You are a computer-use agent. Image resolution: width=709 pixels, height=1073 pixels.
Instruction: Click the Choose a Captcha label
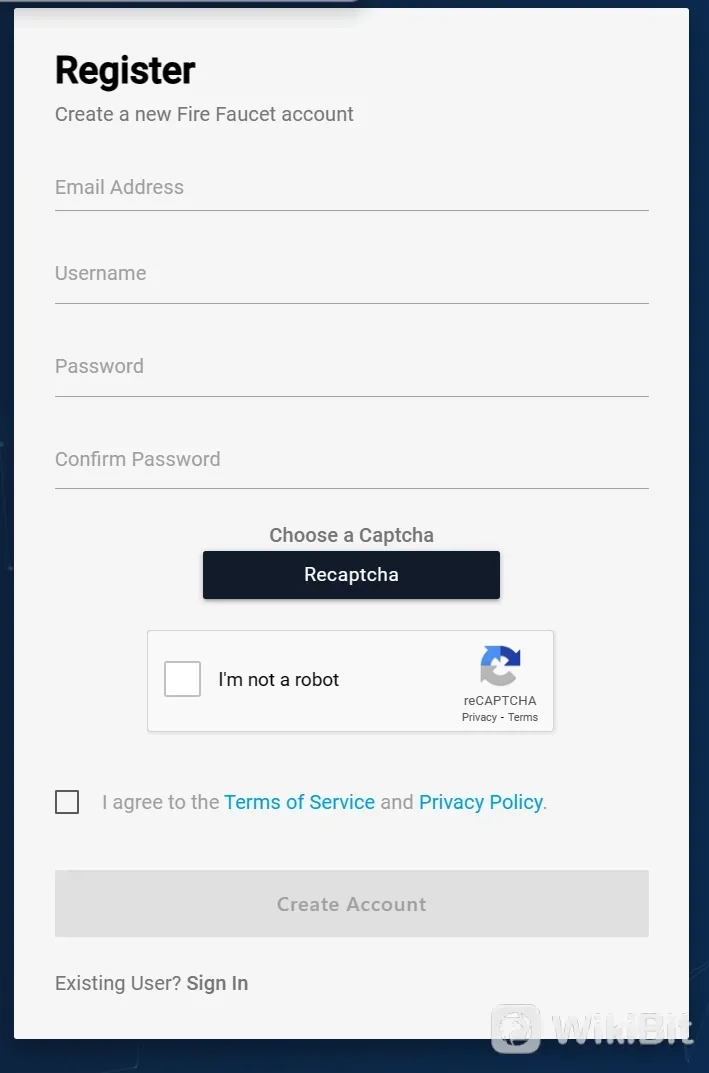point(351,535)
